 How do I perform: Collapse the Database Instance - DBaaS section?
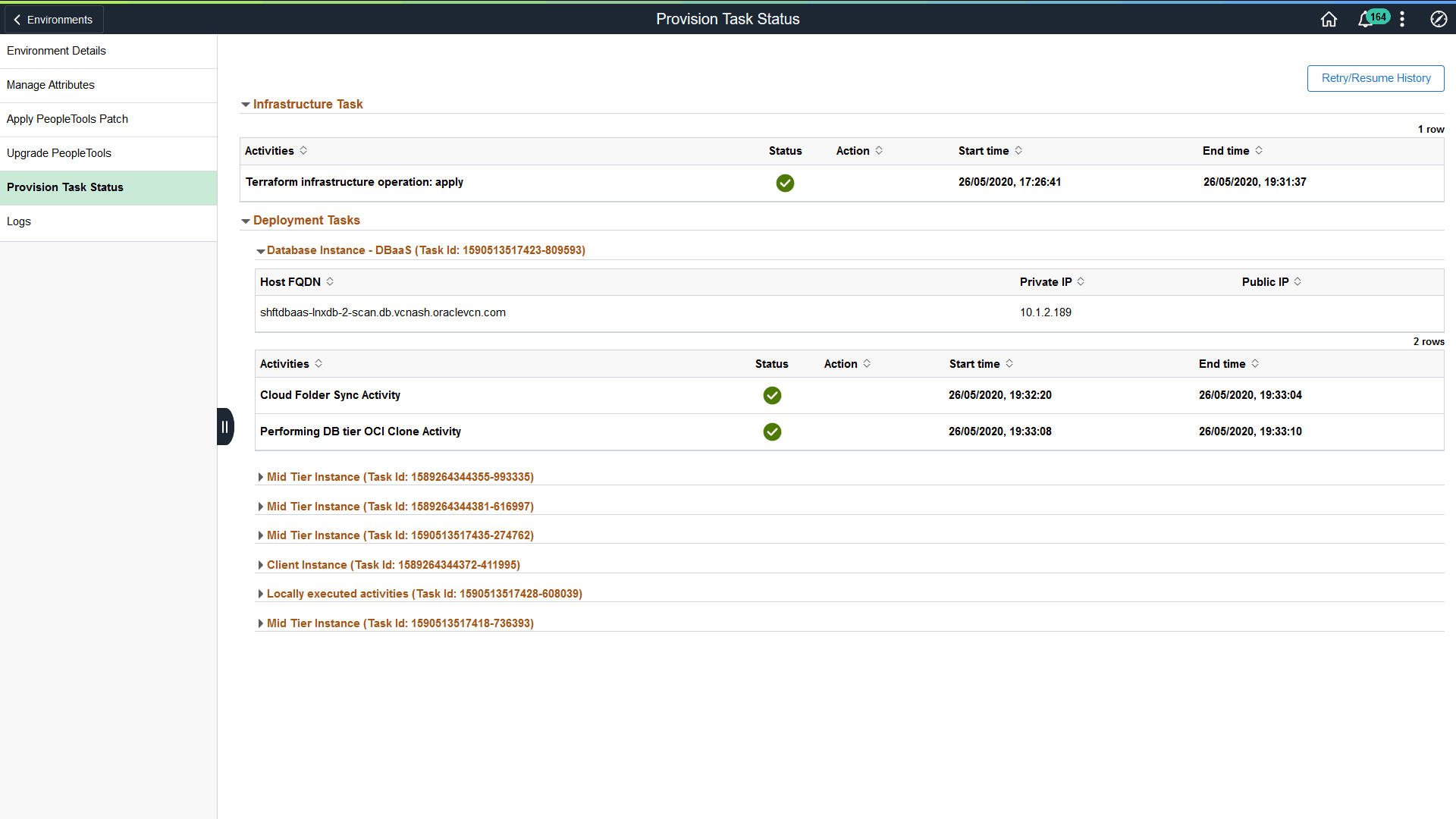261,250
